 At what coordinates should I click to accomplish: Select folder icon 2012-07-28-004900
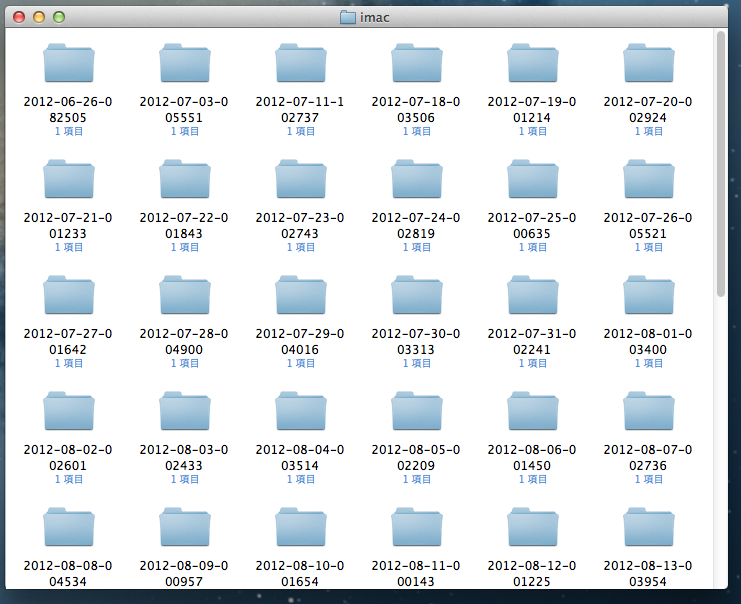(x=184, y=295)
